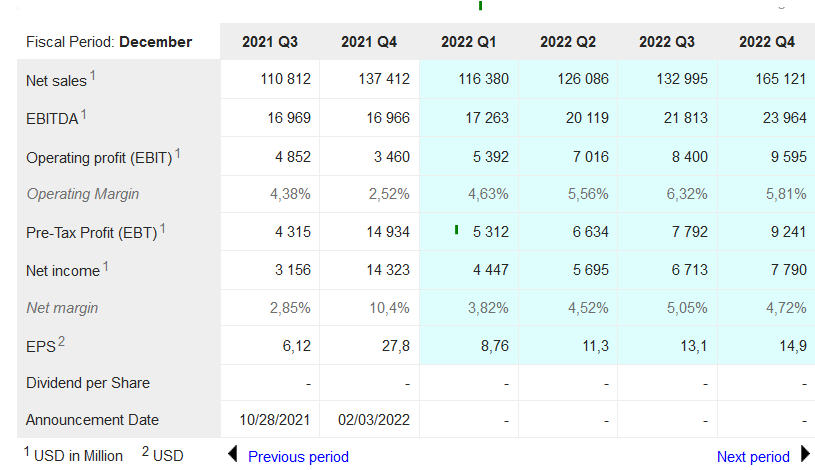Viewport: 815px width, 470px height.
Task: Click the EBITDA row label
Action: [52, 118]
